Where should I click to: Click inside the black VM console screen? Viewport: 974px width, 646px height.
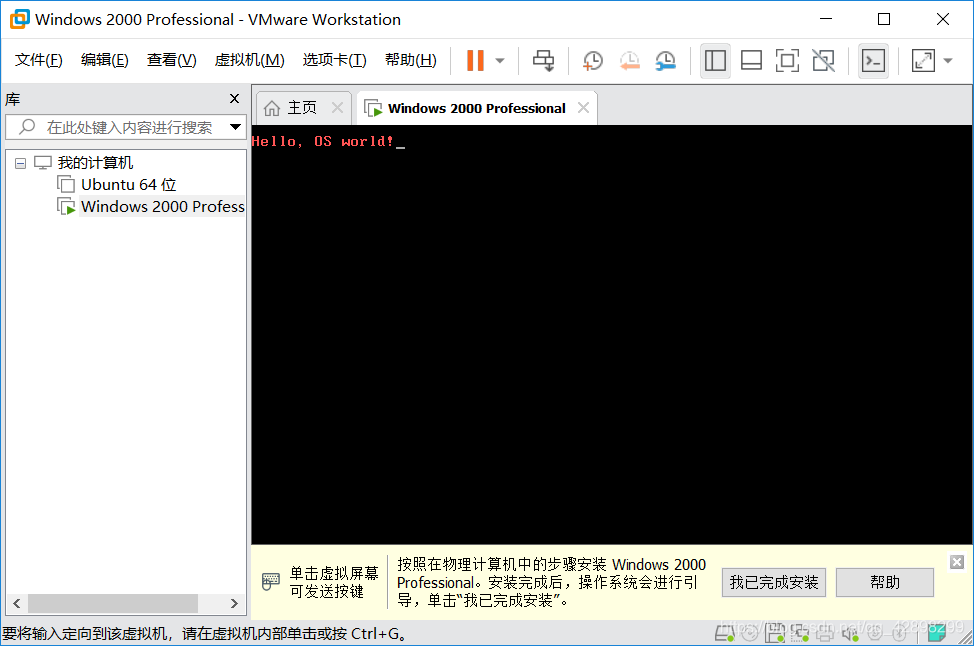point(612,335)
